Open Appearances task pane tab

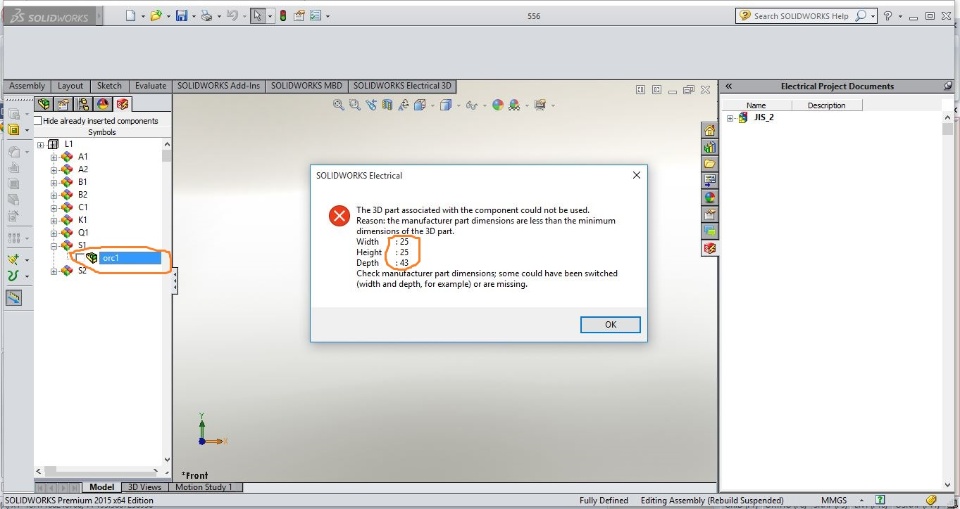point(710,197)
